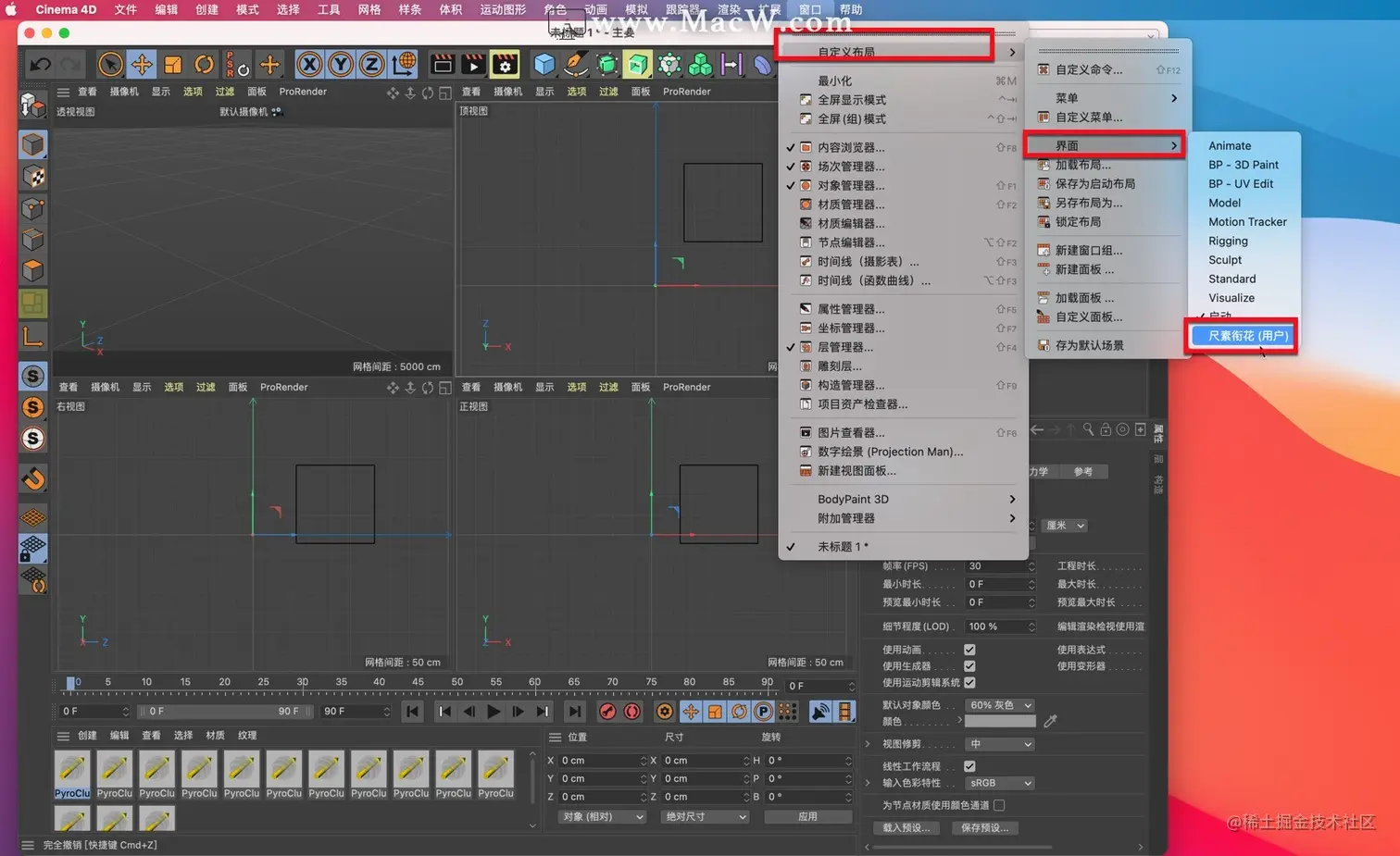Open the 对象 (相对) dropdown
This screenshot has width=1400, height=856.
(603, 817)
